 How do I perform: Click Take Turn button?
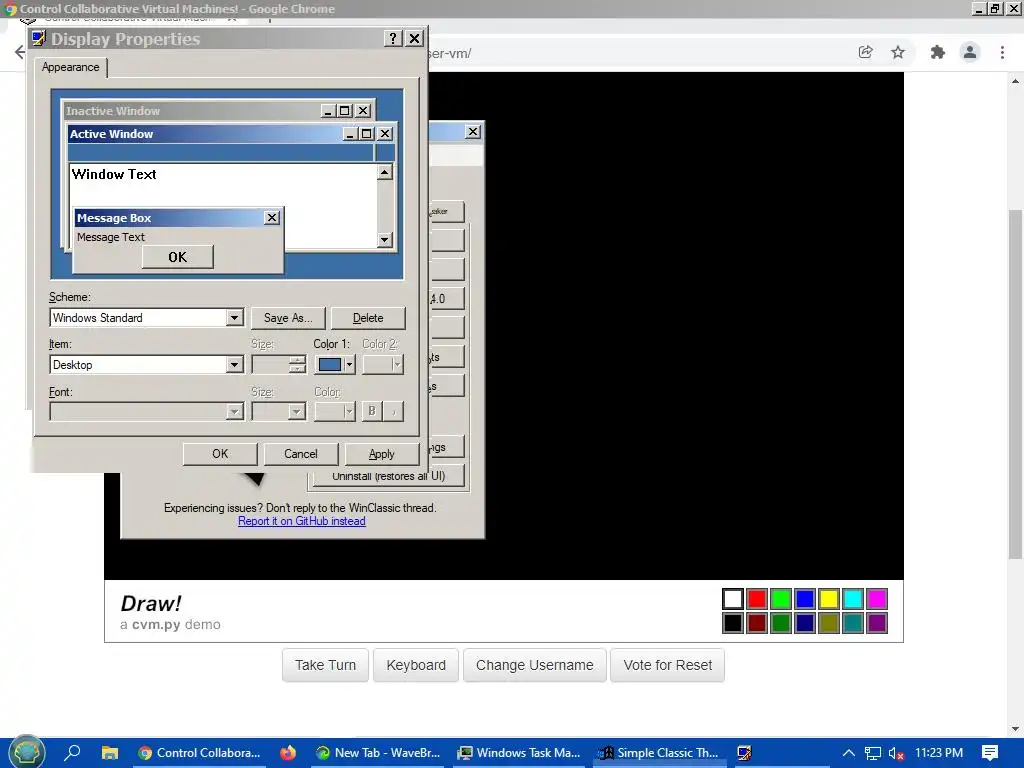[x=325, y=665]
